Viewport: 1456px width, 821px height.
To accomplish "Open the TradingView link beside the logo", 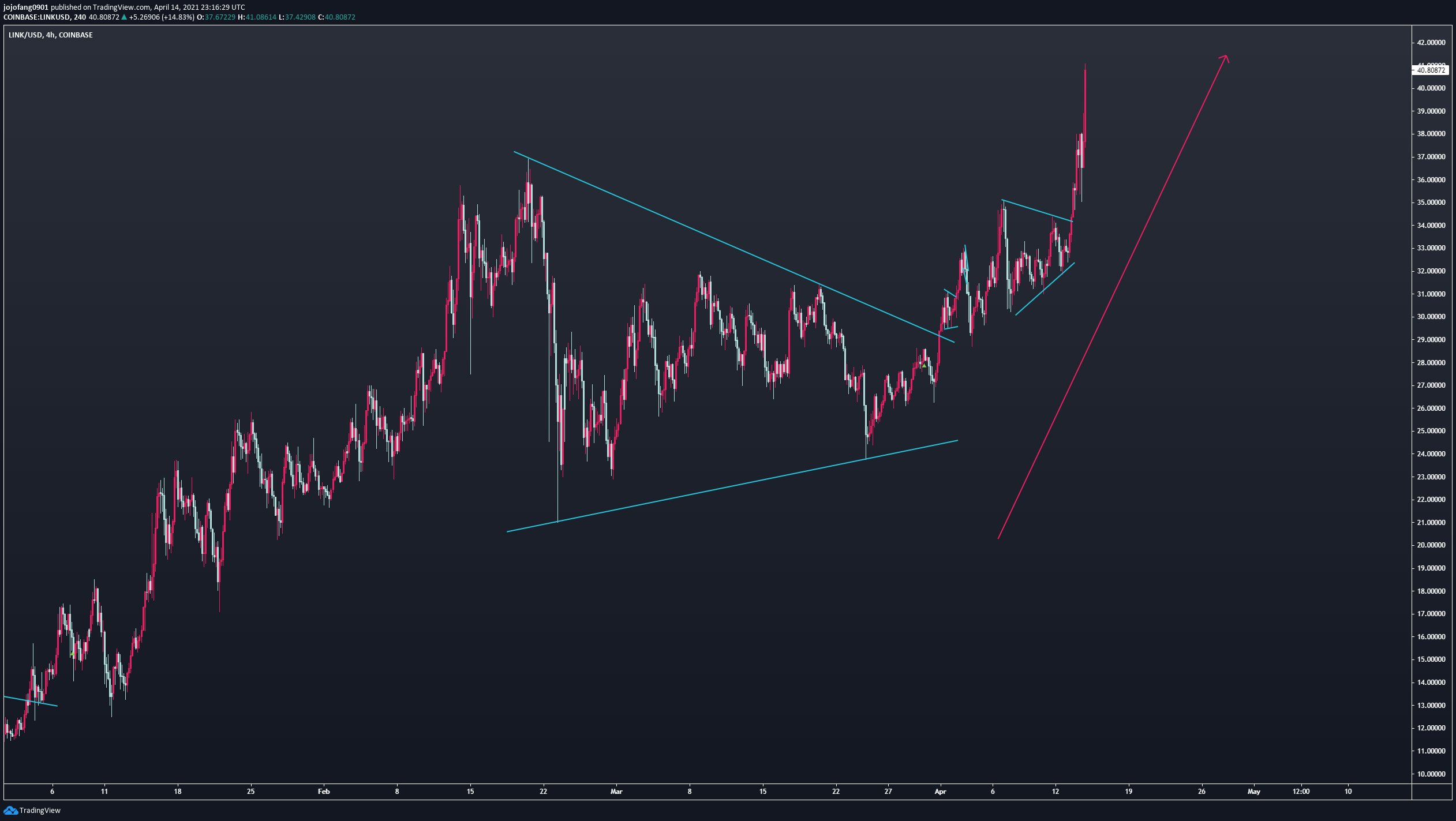I will click(x=40, y=811).
